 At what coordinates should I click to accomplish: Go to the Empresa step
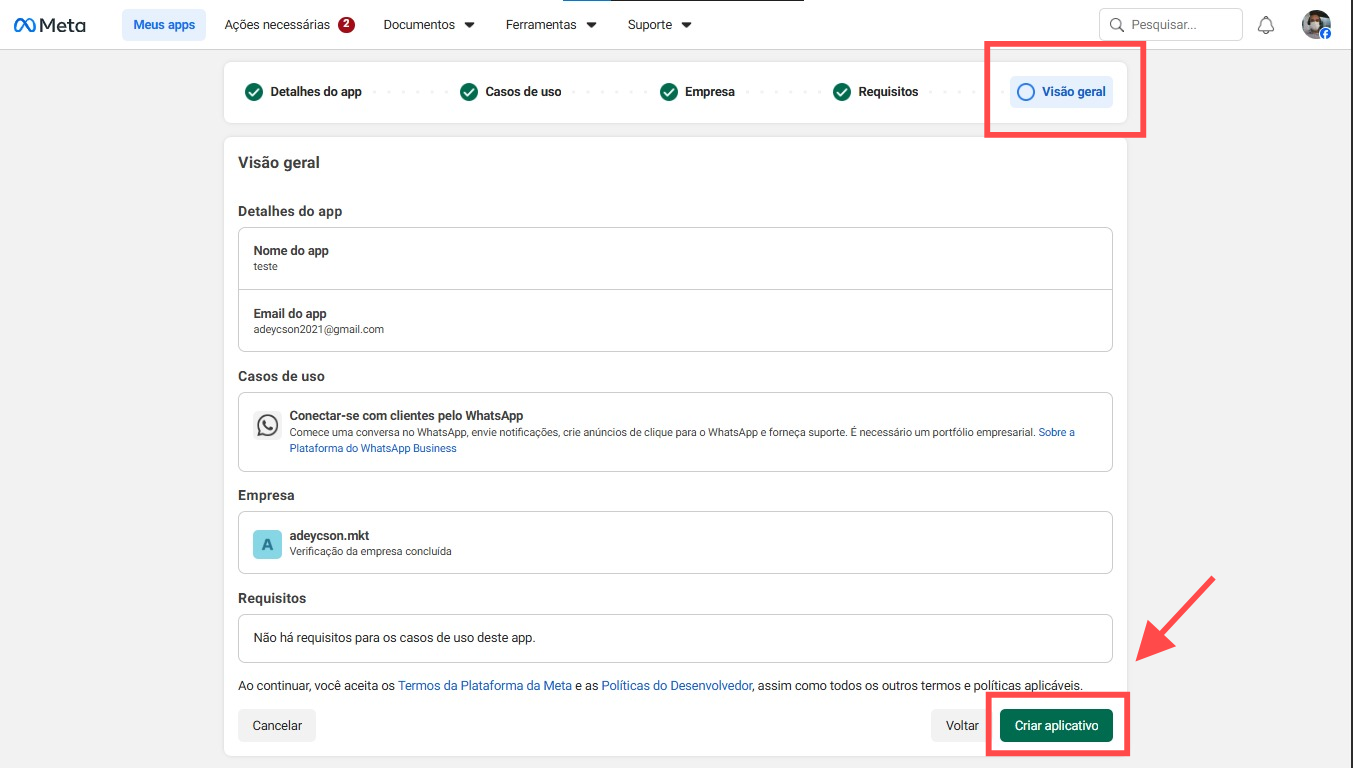coord(698,92)
